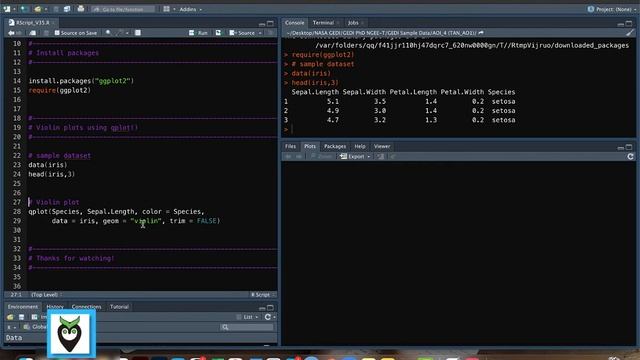Open the Project (None) dropdown
This screenshot has height=360, width=640.
pyautogui.click(x=612, y=9)
